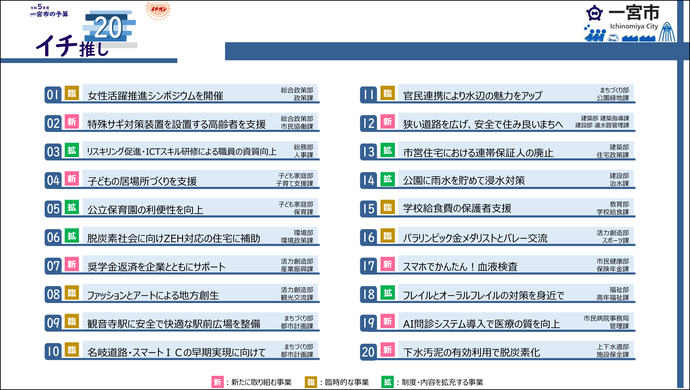Click the number 10 badge
The image size is (690, 390).
tap(53, 351)
